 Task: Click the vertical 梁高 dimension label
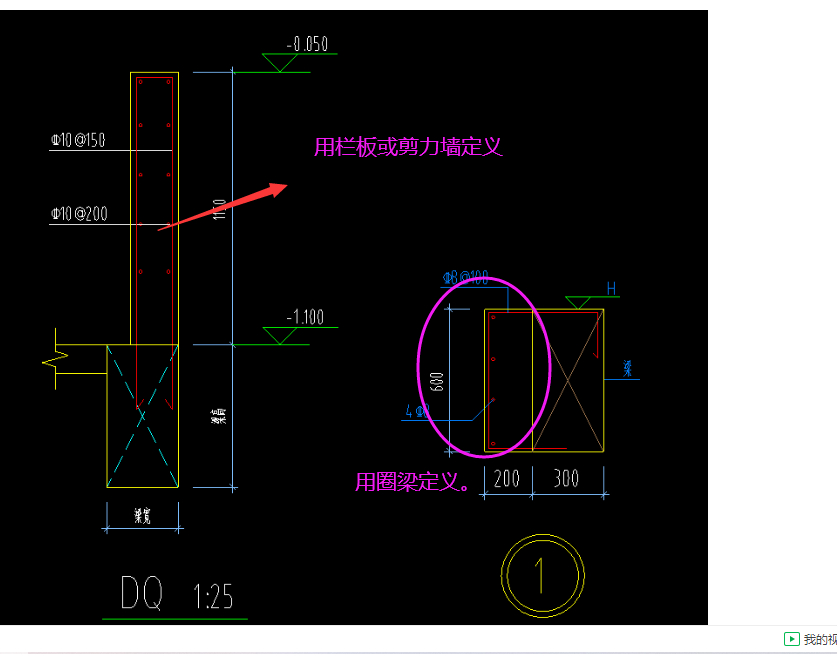point(219,415)
